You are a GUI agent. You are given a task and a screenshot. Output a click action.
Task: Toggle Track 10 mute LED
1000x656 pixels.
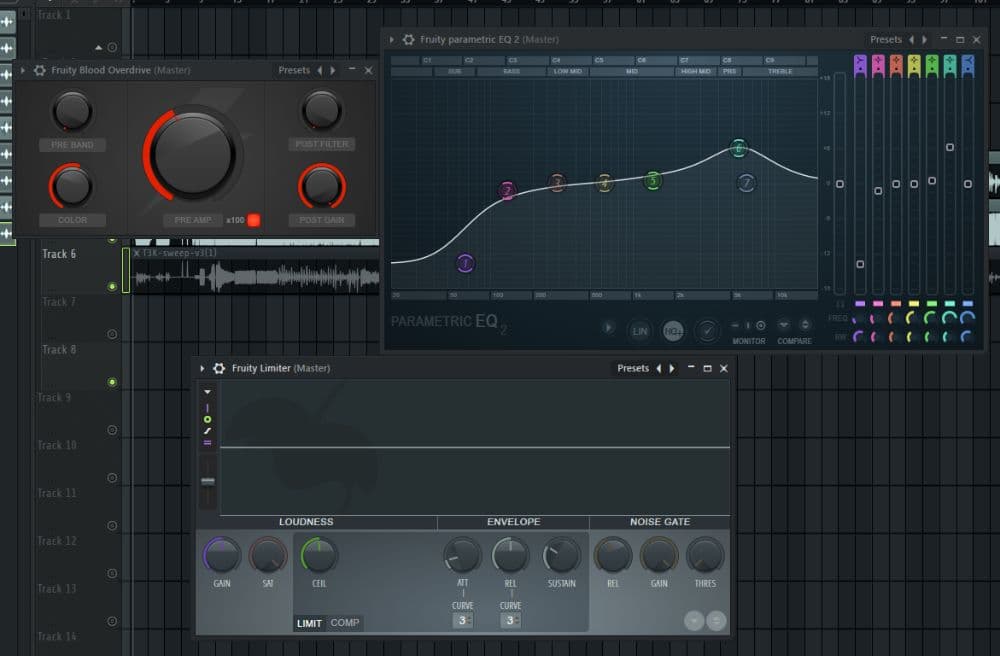[112, 477]
